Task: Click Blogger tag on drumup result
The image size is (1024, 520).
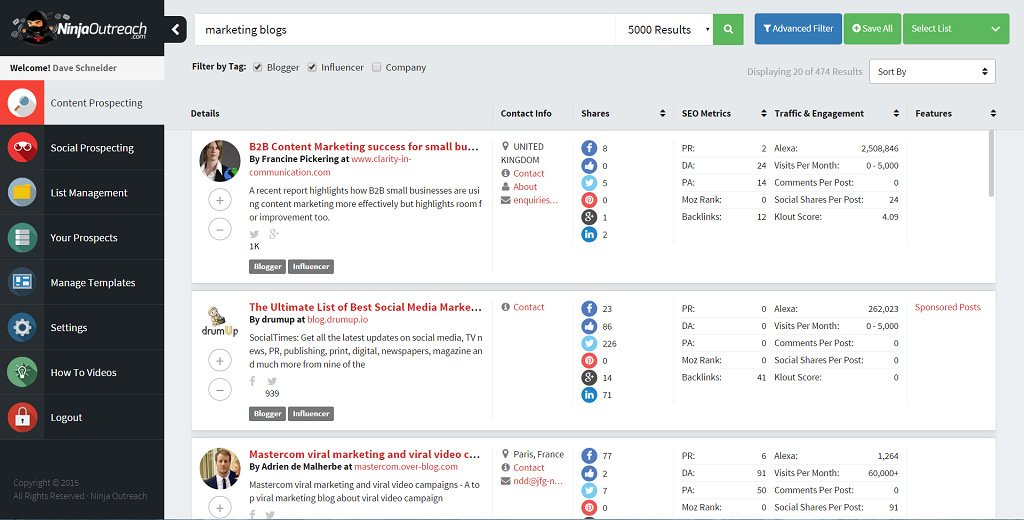Action: coord(267,414)
